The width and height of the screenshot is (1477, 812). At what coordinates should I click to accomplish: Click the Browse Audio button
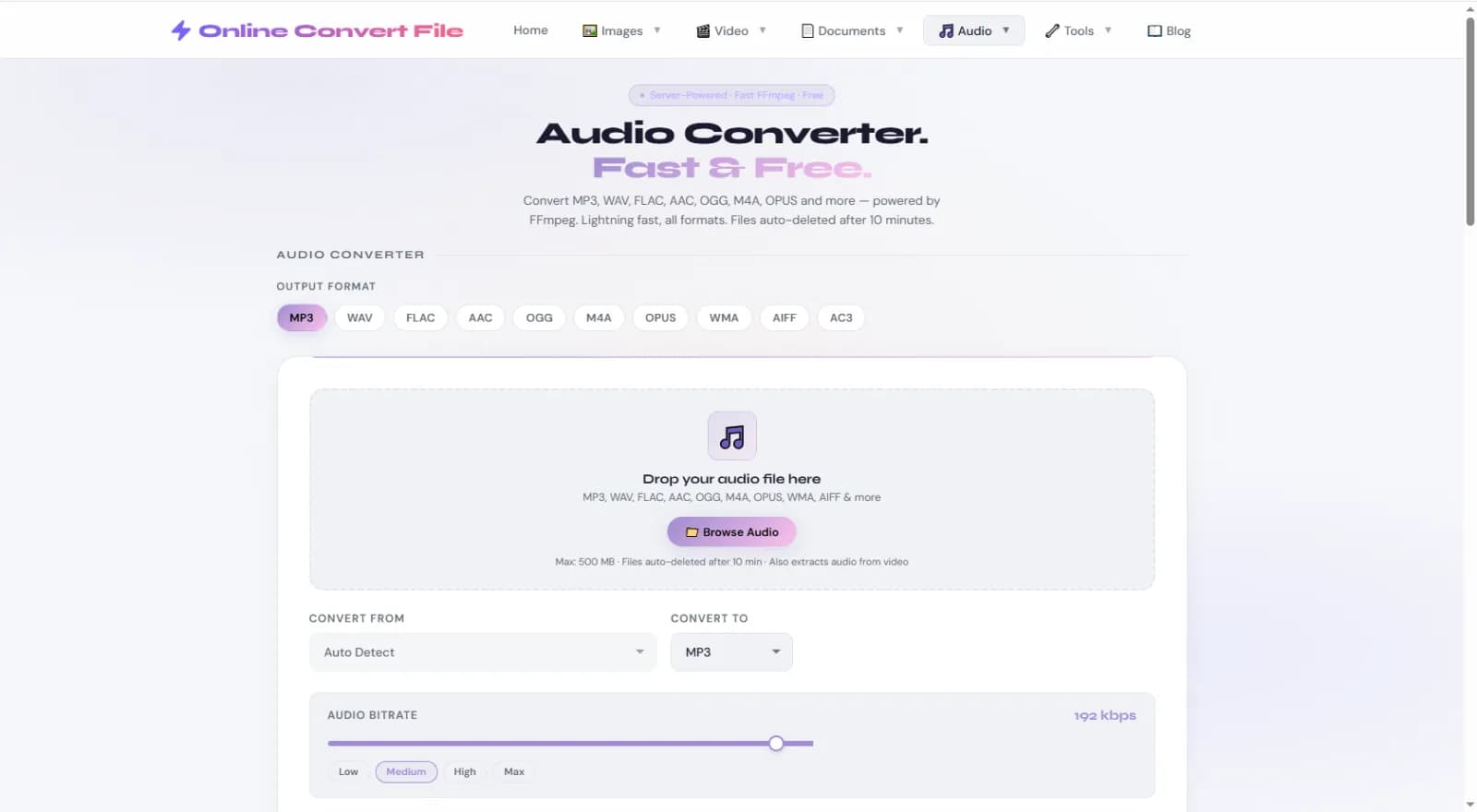(x=732, y=532)
